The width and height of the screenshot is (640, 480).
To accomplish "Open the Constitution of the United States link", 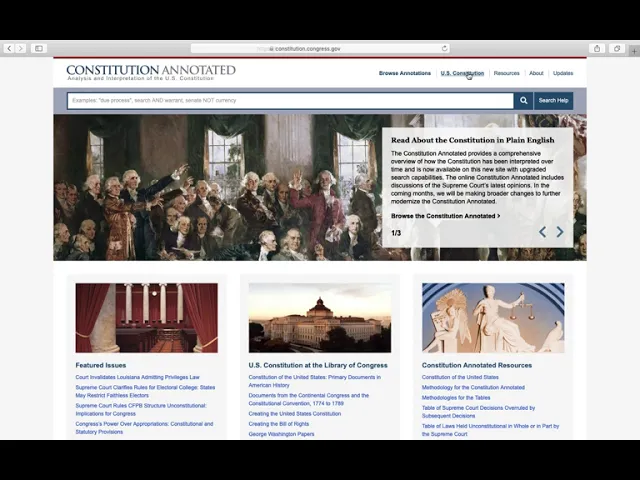I will [460, 377].
